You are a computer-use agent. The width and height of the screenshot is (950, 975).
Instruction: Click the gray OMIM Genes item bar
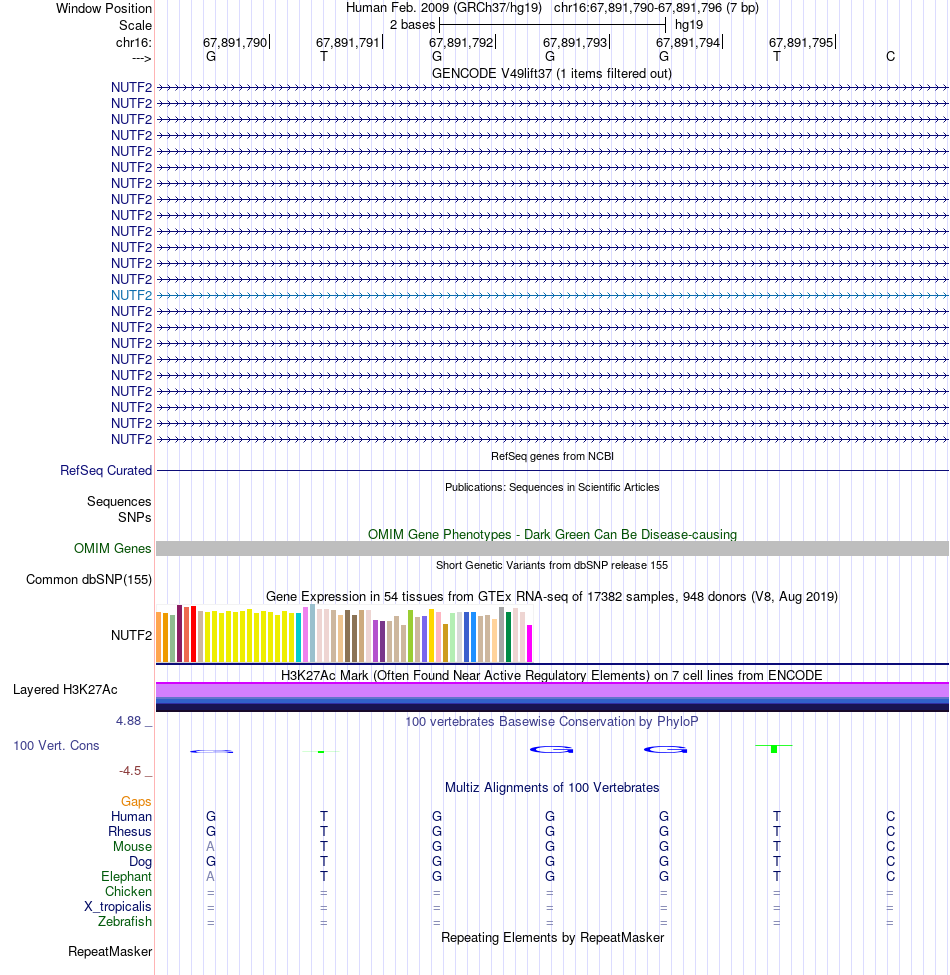[x=552, y=548]
